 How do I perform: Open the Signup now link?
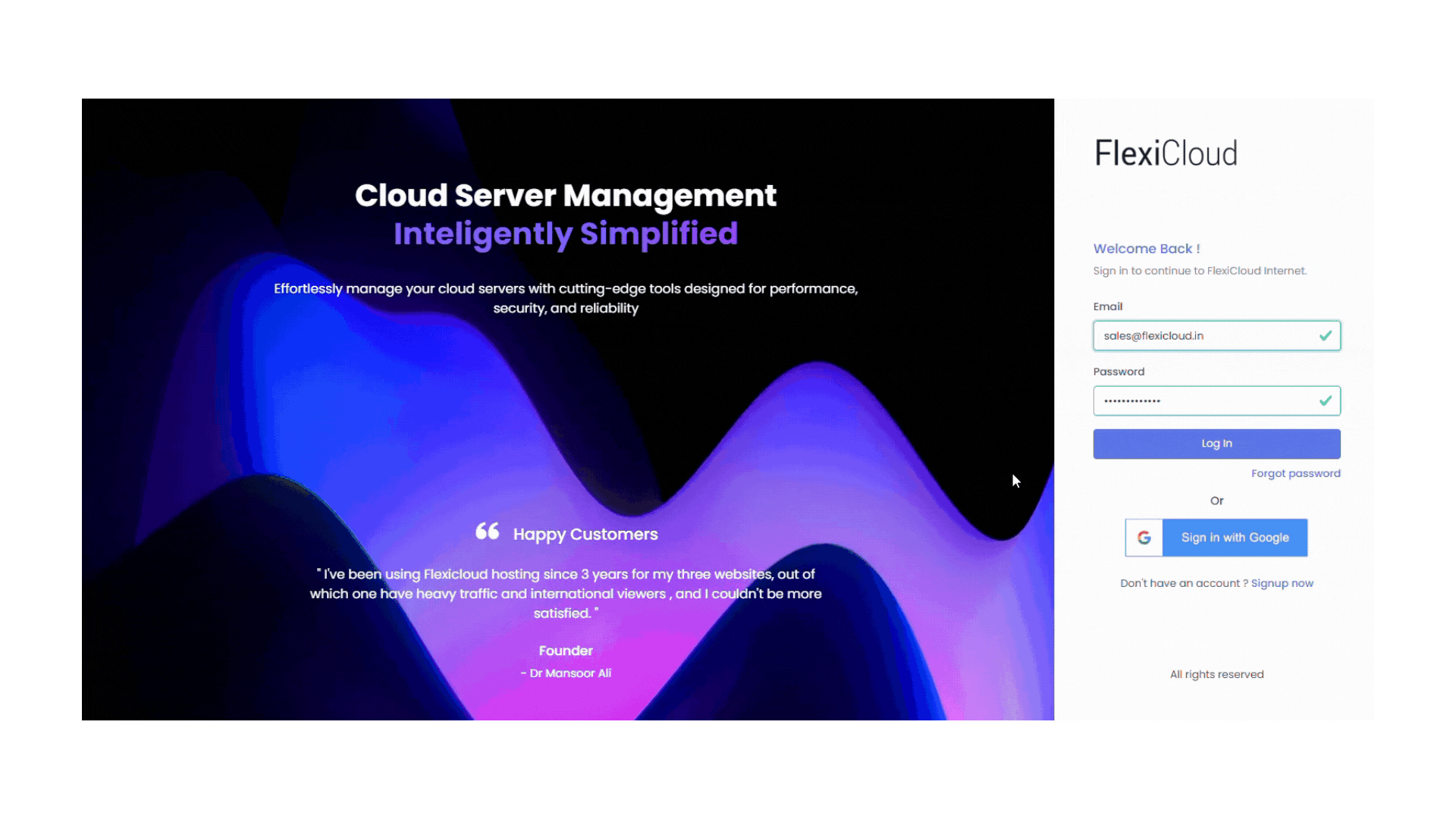click(x=1282, y=583)
